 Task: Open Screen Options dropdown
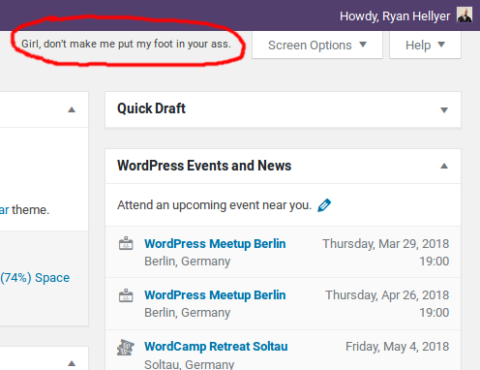click(317, 45)
